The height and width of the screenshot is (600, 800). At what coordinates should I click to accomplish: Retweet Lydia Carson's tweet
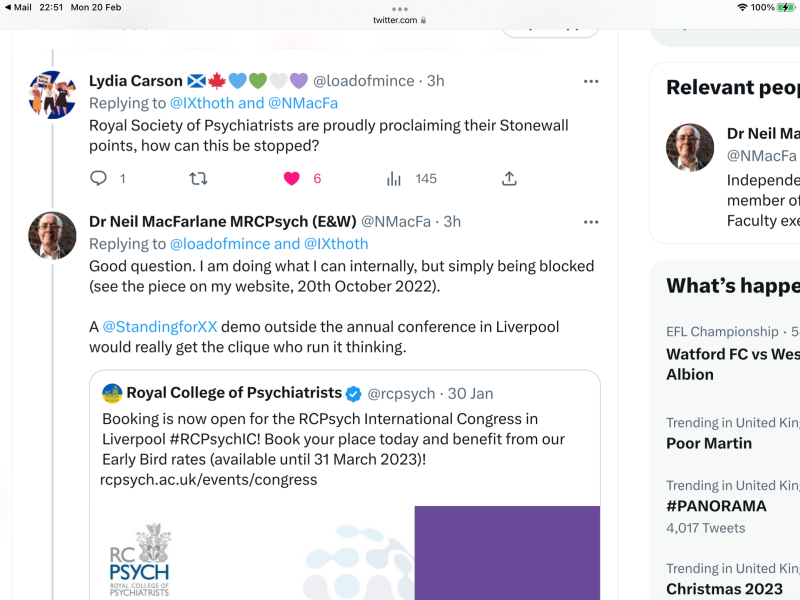(x=198, y=178)
